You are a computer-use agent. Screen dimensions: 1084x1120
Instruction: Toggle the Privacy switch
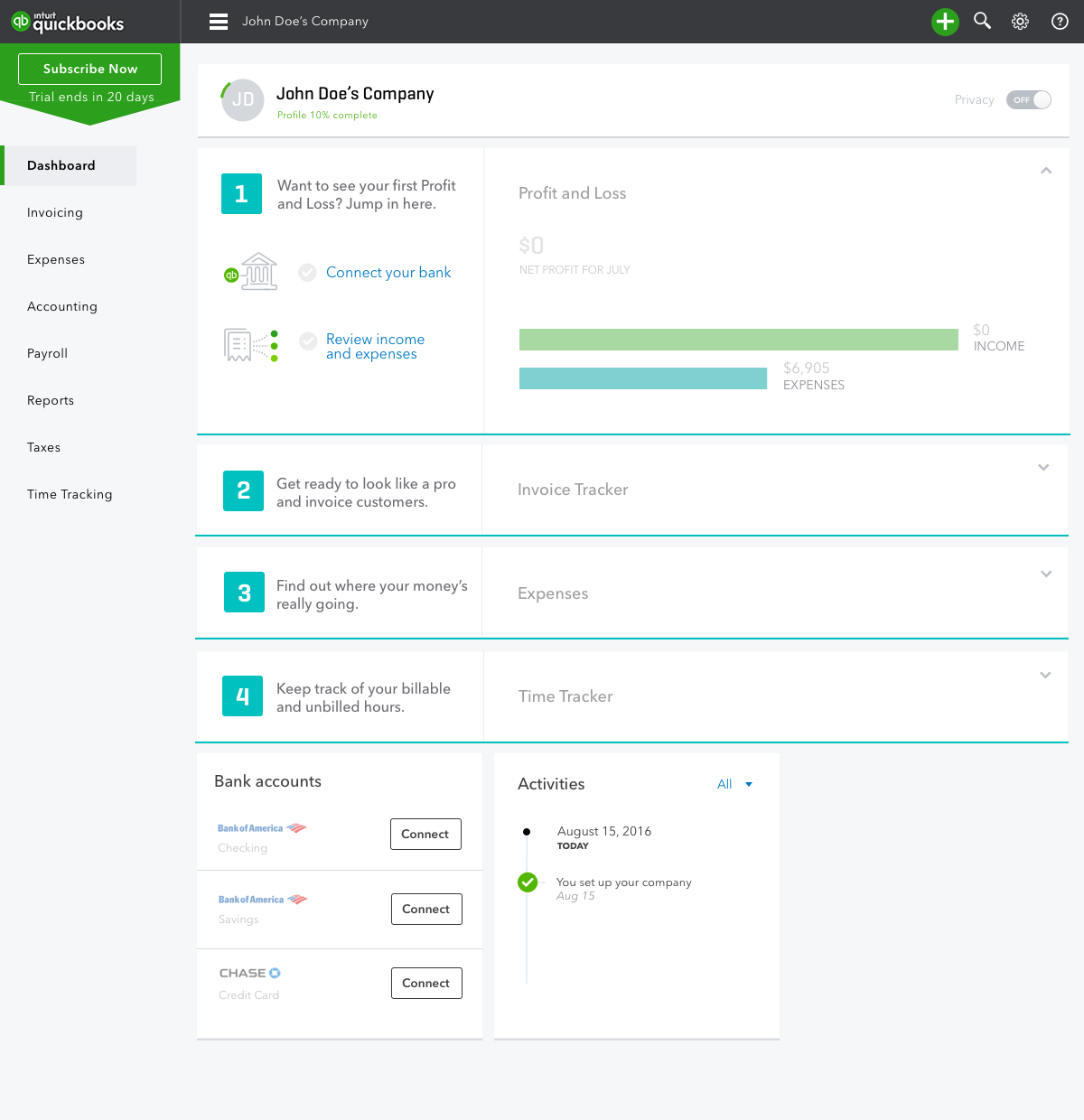coord(1029,99)
